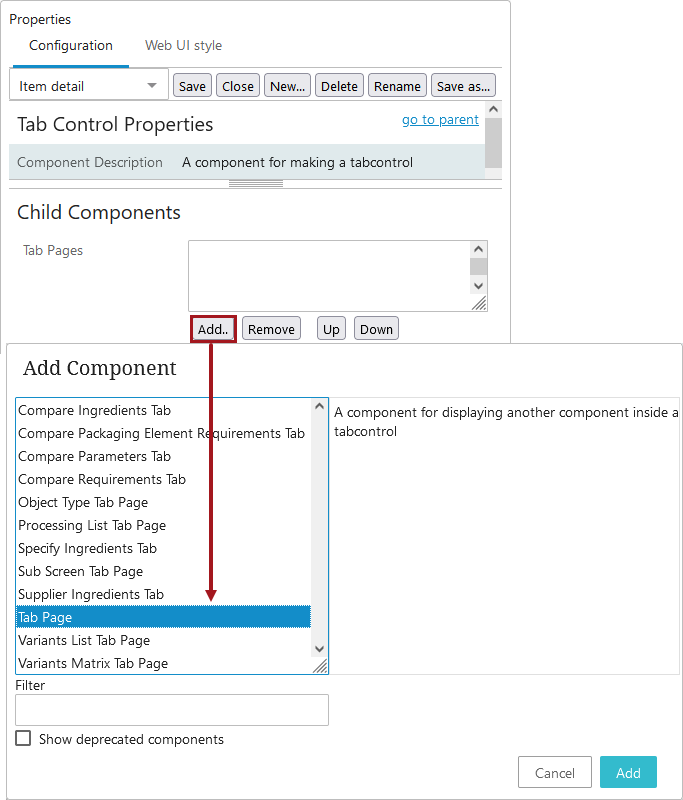The height and width of the screenshot is (800, 683).
Task: Delete the current configuration
Action: click(x=339, y=86)
